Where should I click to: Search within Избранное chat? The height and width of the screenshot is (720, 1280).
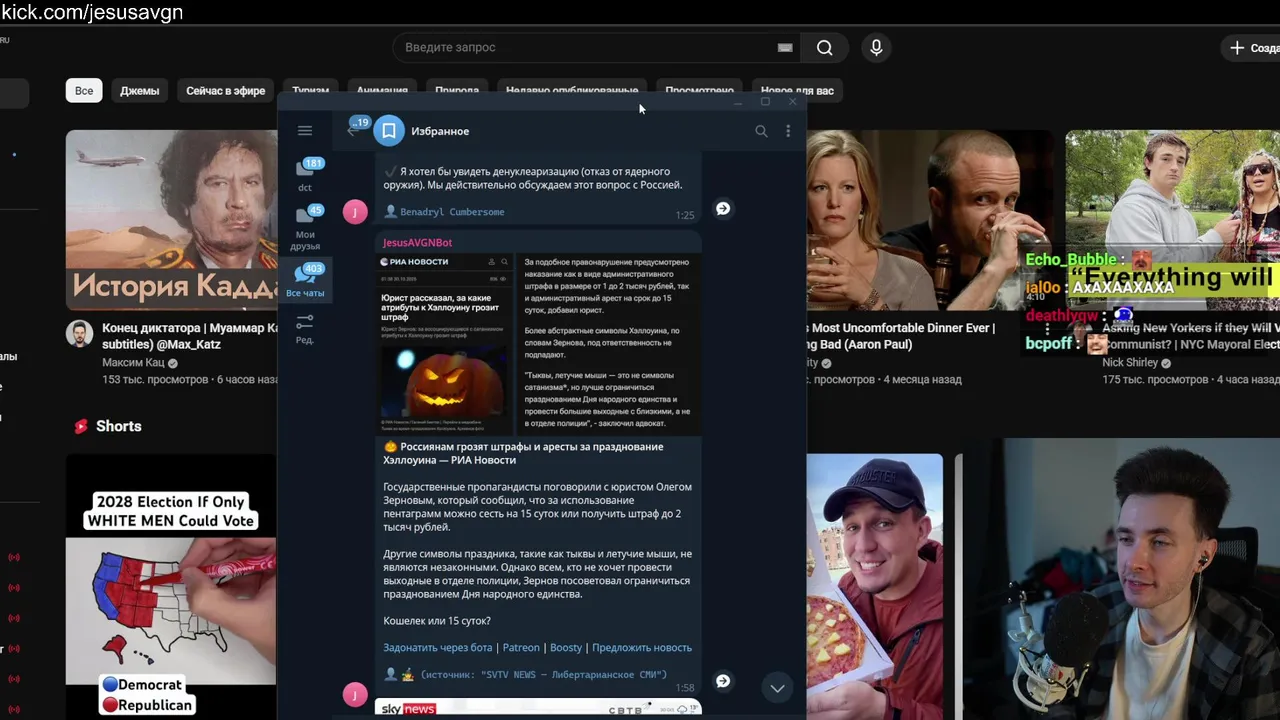coord(761,131)
